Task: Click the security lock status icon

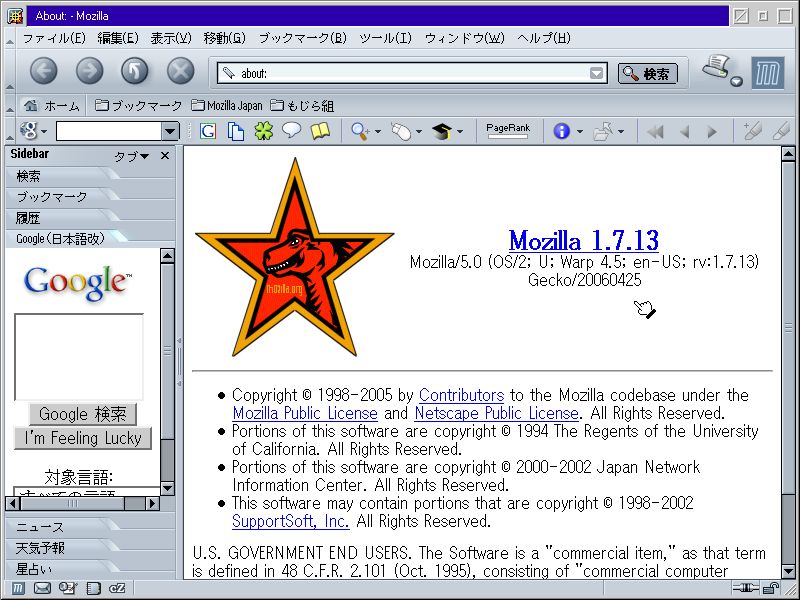Action: pos(771,588)
